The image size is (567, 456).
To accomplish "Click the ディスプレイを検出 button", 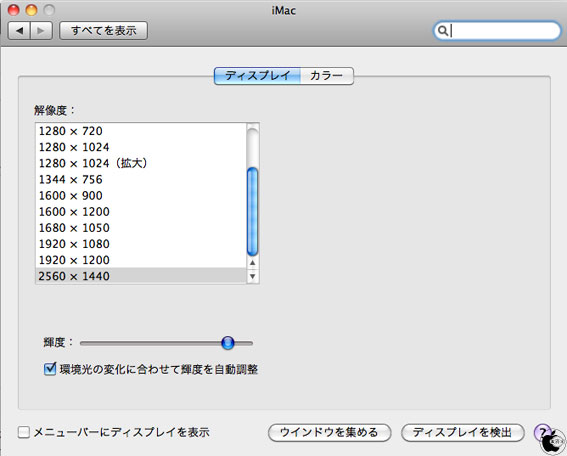I will (462, 432).
